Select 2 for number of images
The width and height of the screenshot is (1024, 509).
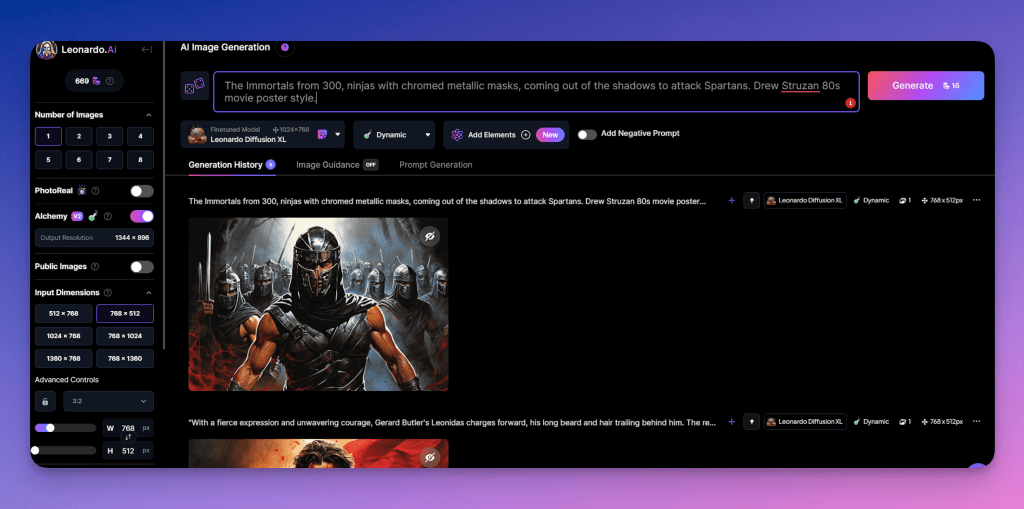[79, 137]
